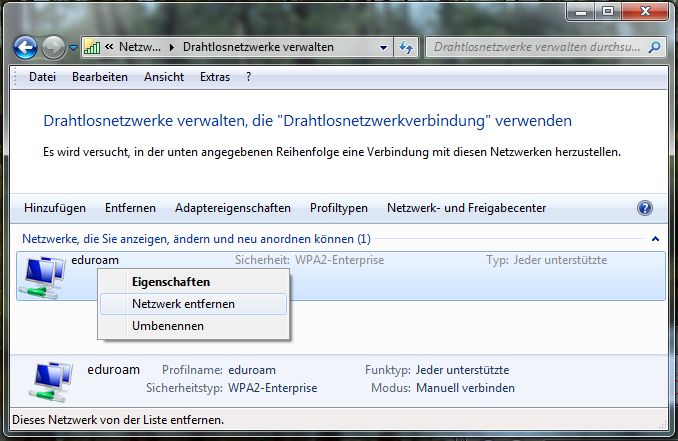Open the Ansicht menu
678x441 pixels.
[164, 77]
